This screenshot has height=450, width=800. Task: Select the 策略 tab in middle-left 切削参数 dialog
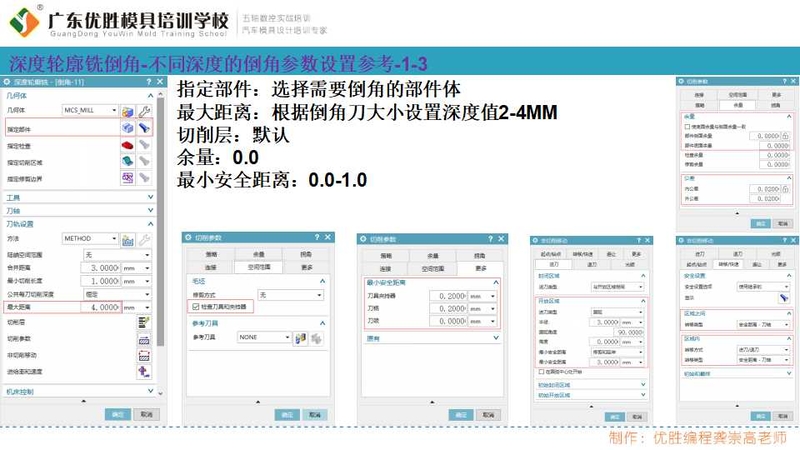click(x=211, y=254)
